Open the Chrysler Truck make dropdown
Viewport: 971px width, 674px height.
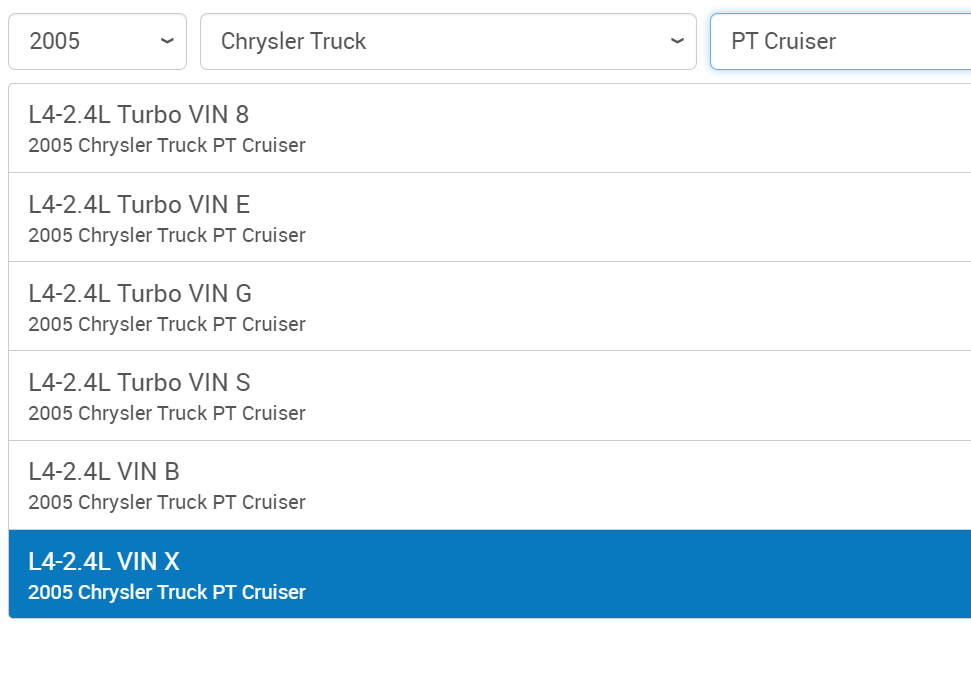448,41
